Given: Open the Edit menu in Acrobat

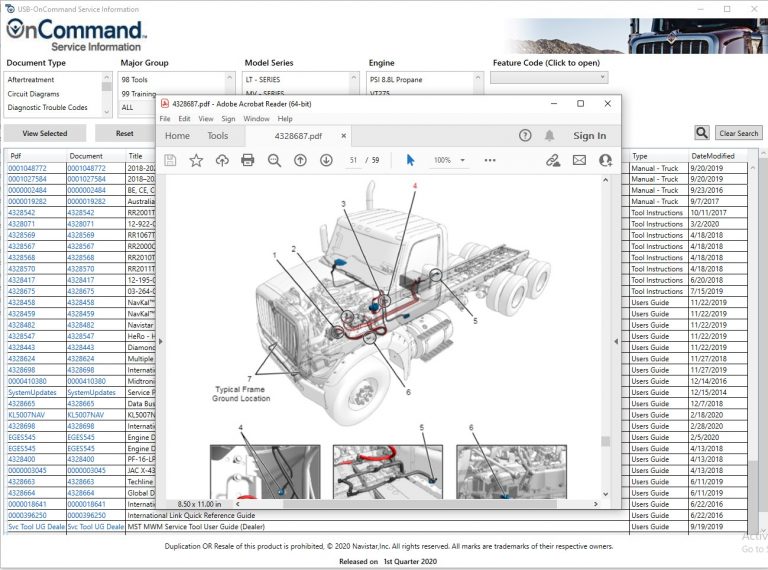Looking at the screenshot, I should [x=184, y=119].
